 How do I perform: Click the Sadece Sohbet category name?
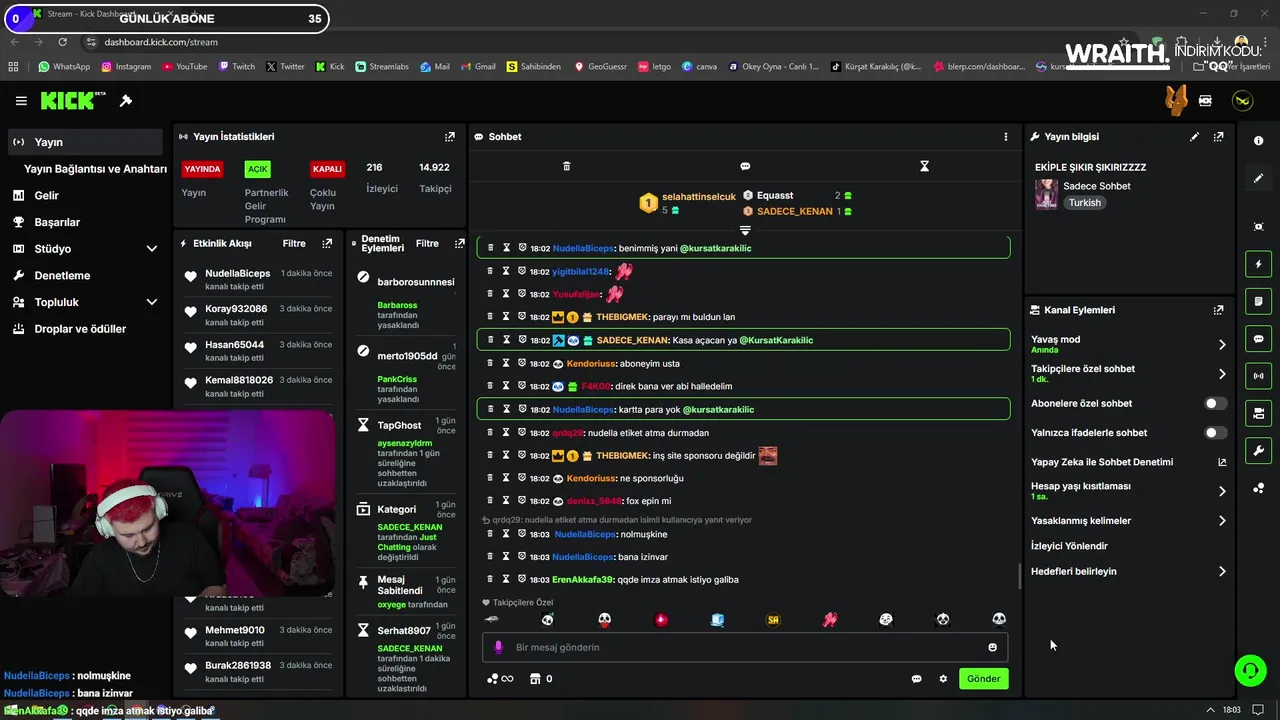click(x=1097, y=186)
